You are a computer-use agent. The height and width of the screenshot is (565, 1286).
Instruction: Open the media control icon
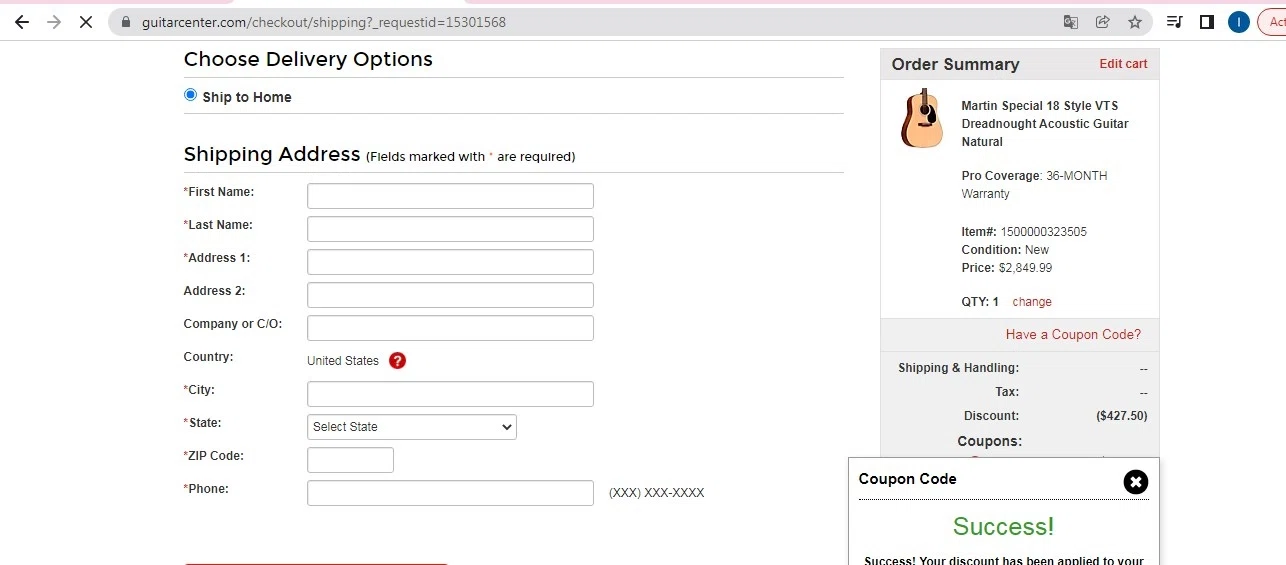point(1175,22)
